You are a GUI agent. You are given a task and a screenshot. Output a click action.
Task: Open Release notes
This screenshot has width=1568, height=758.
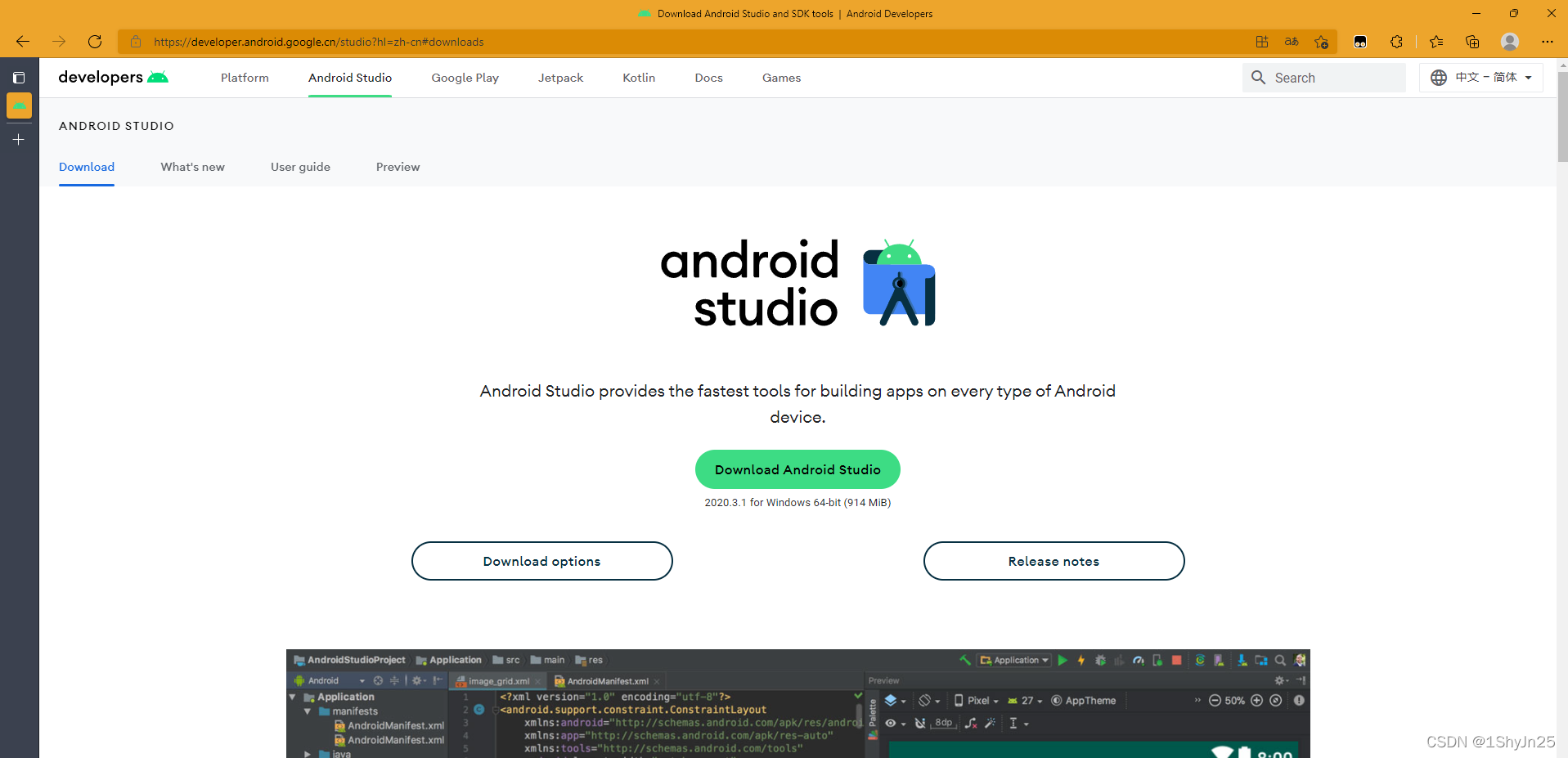(1054, 561)
